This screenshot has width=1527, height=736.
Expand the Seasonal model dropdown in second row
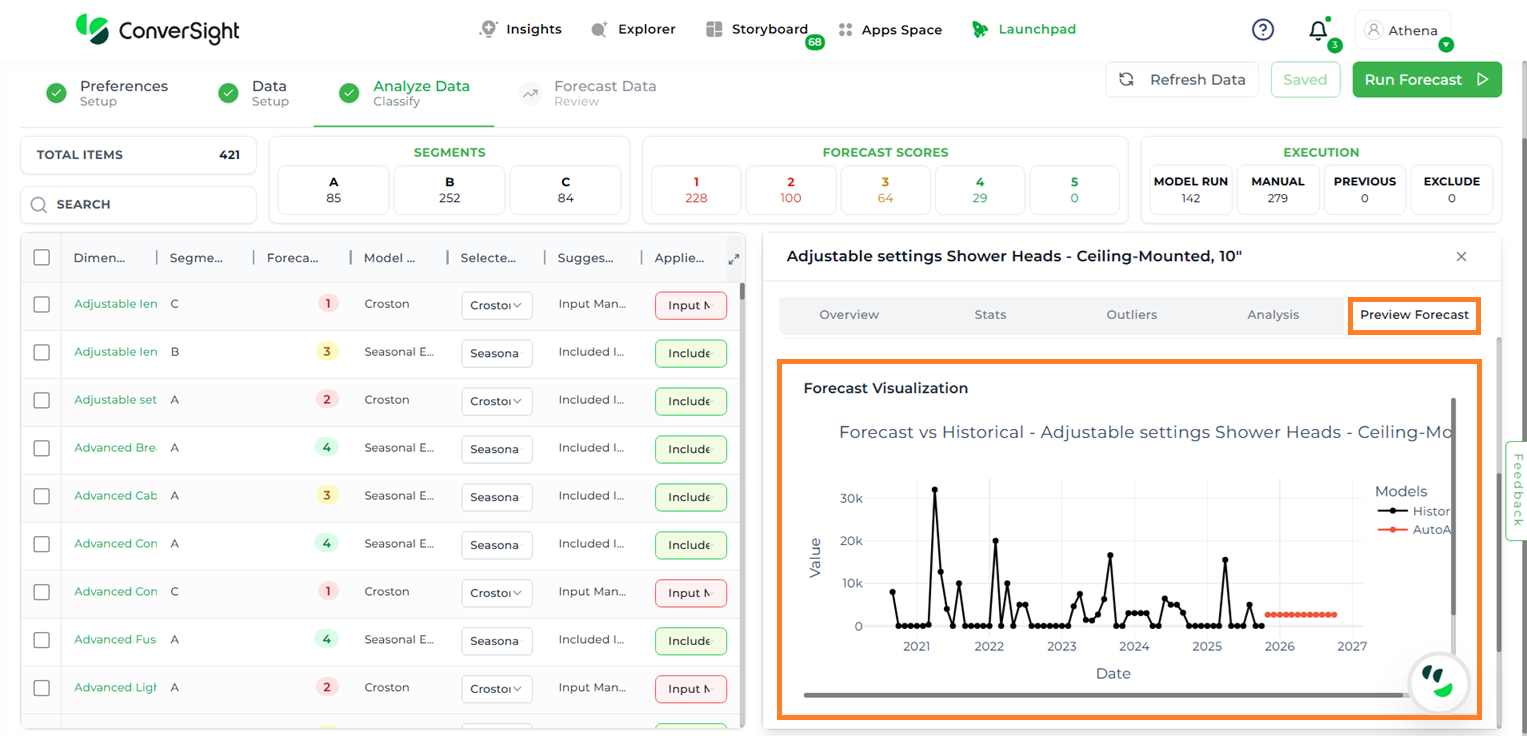496,353
